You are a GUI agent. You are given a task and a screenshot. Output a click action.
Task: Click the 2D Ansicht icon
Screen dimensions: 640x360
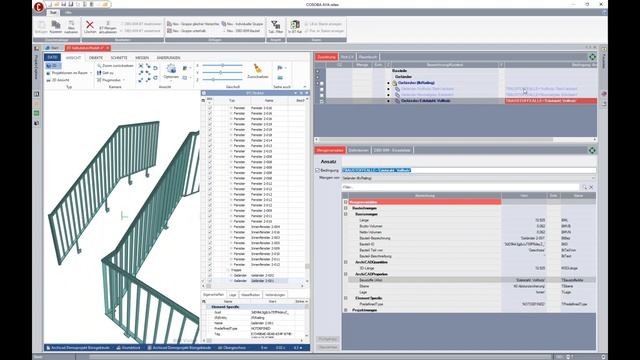[x=49, y=80]
